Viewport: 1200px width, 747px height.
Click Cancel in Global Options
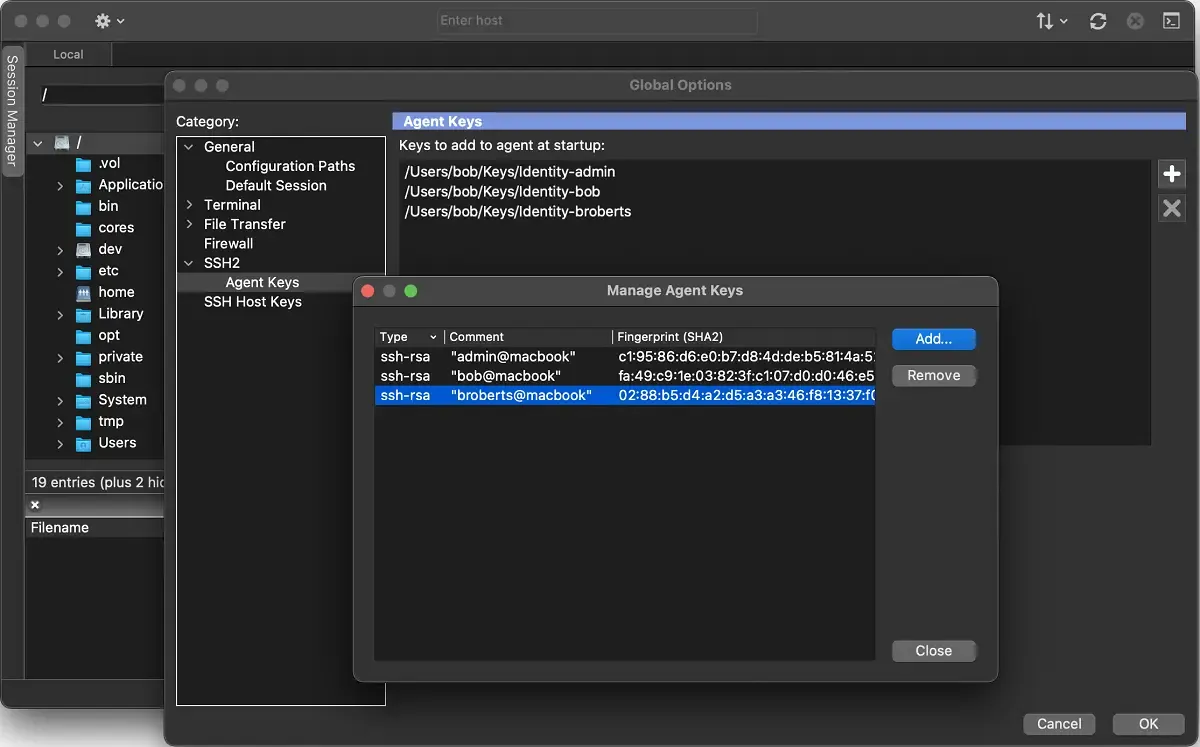[1059, 724]
